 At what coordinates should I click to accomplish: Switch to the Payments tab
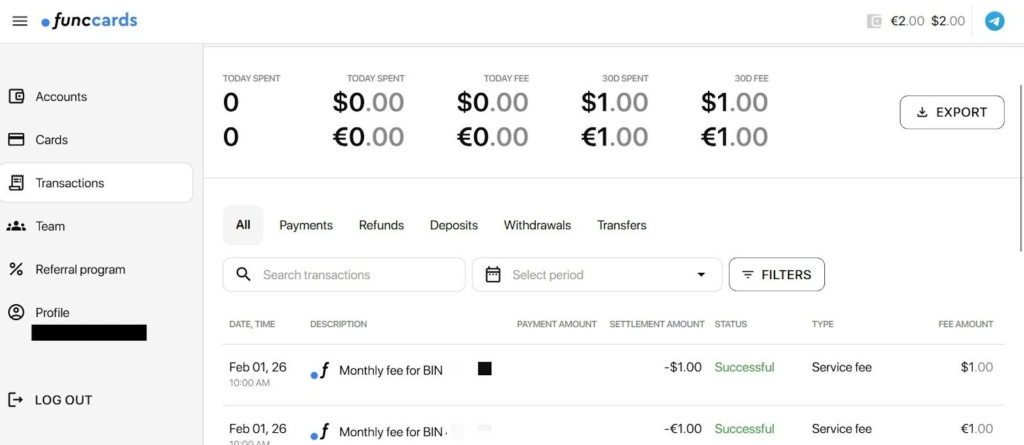tap(306, 225)
